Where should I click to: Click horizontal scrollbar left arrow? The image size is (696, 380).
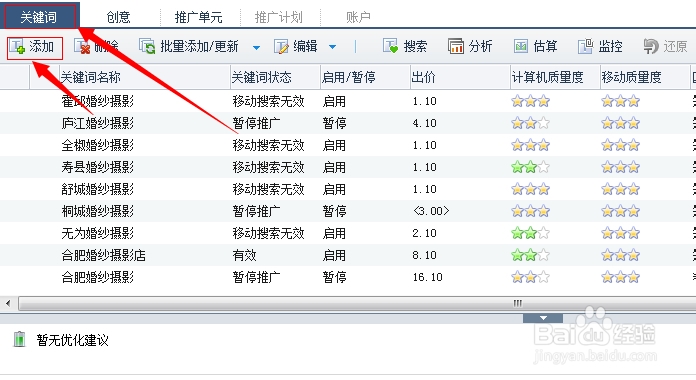coord(8,304)
